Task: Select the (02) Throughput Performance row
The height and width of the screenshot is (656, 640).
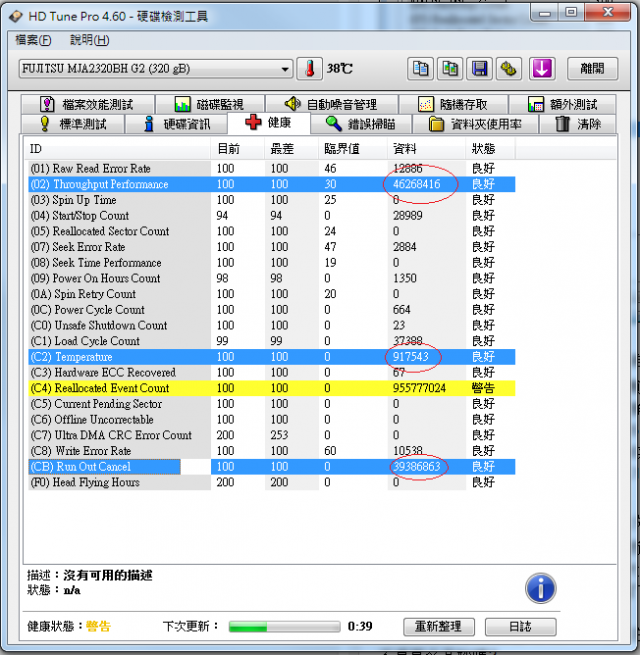Action: (271, 184)
